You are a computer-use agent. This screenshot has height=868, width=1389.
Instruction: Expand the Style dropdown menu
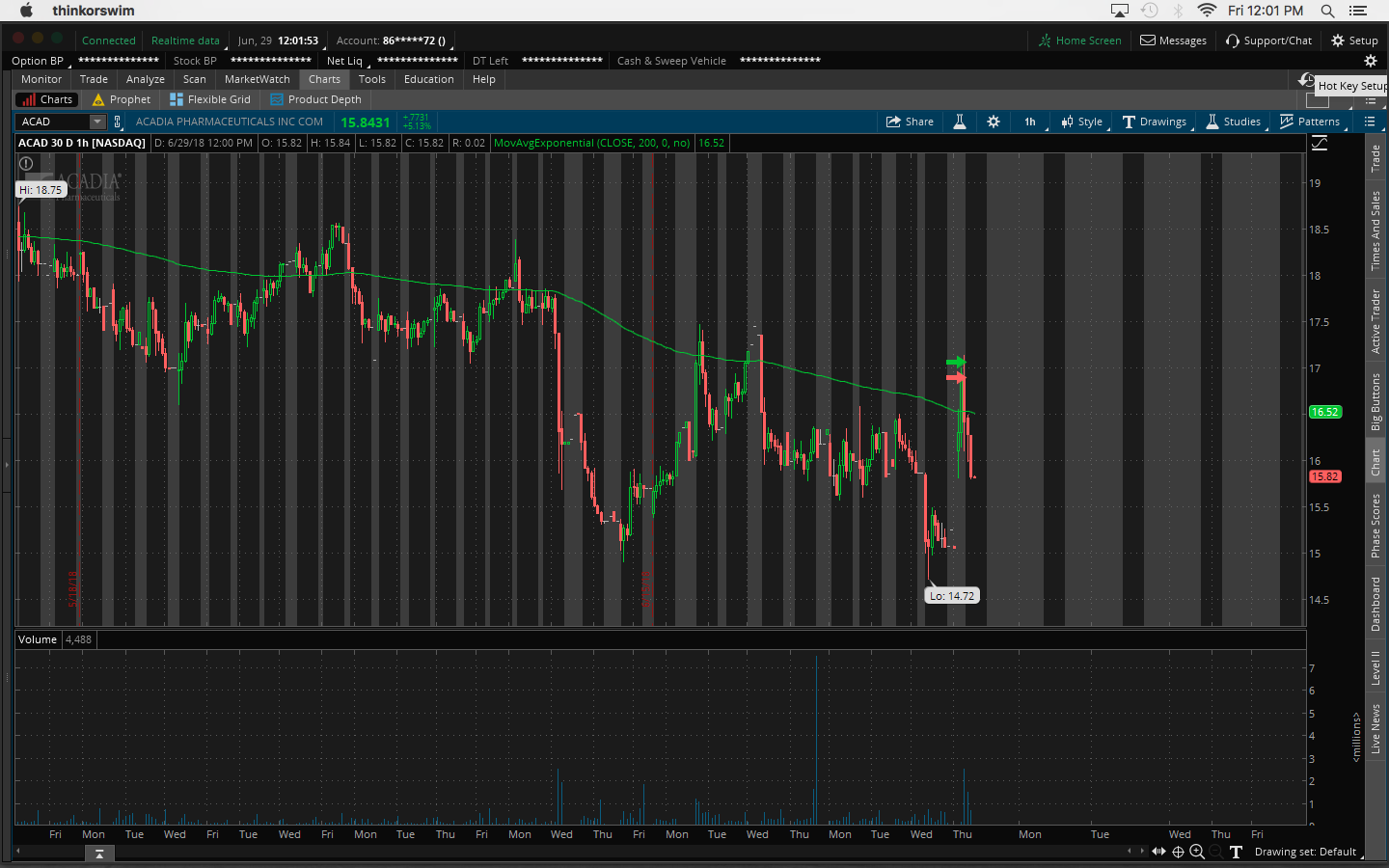pos(1082,122)
